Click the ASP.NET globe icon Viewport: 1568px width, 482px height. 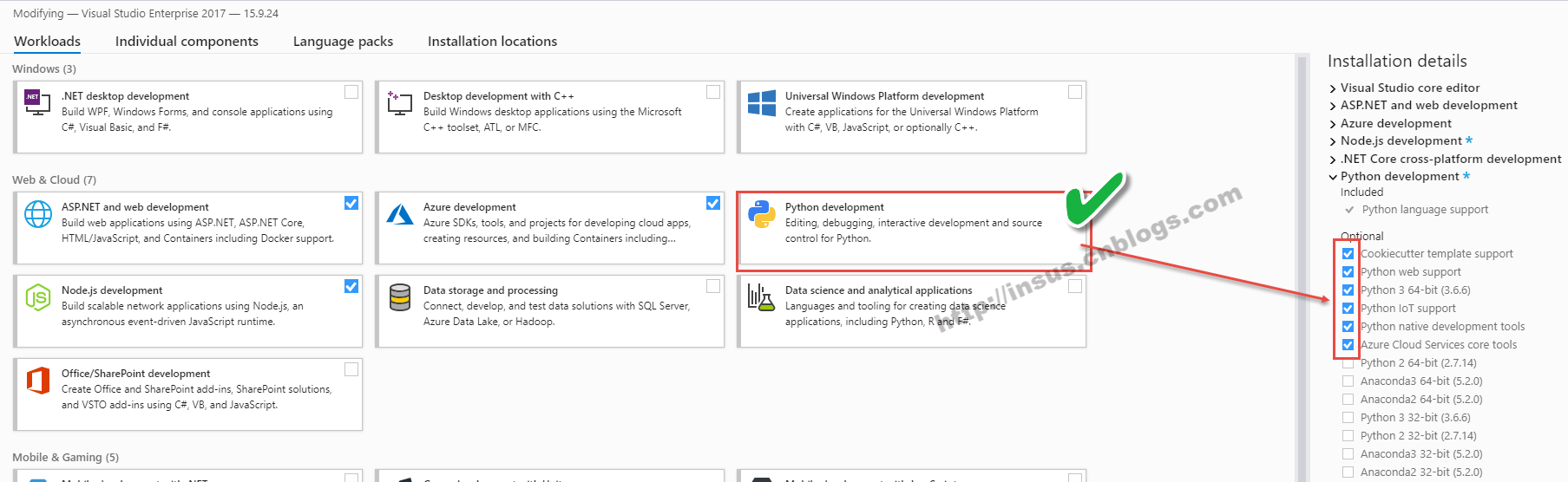pos(38,214)
